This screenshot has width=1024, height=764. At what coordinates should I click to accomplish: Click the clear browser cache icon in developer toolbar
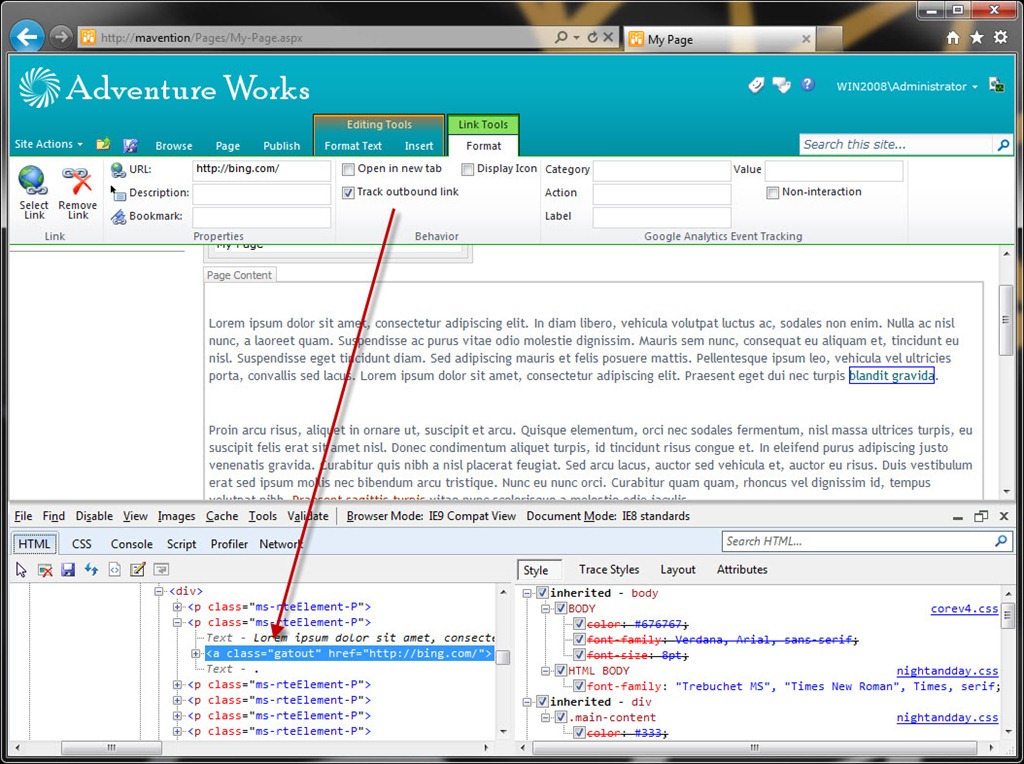click(x=44, y=569)
